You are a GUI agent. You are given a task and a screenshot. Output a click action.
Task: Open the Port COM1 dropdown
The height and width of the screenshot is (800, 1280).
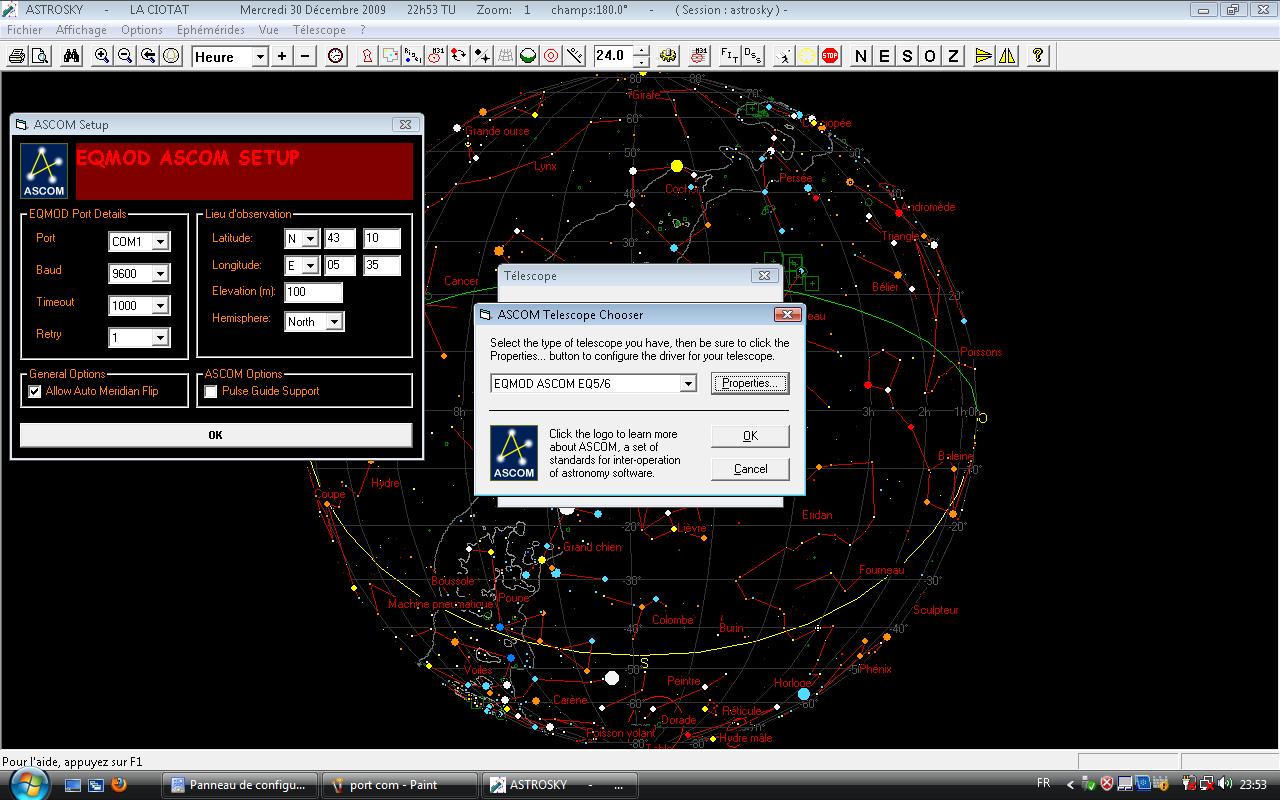[160, 242]
